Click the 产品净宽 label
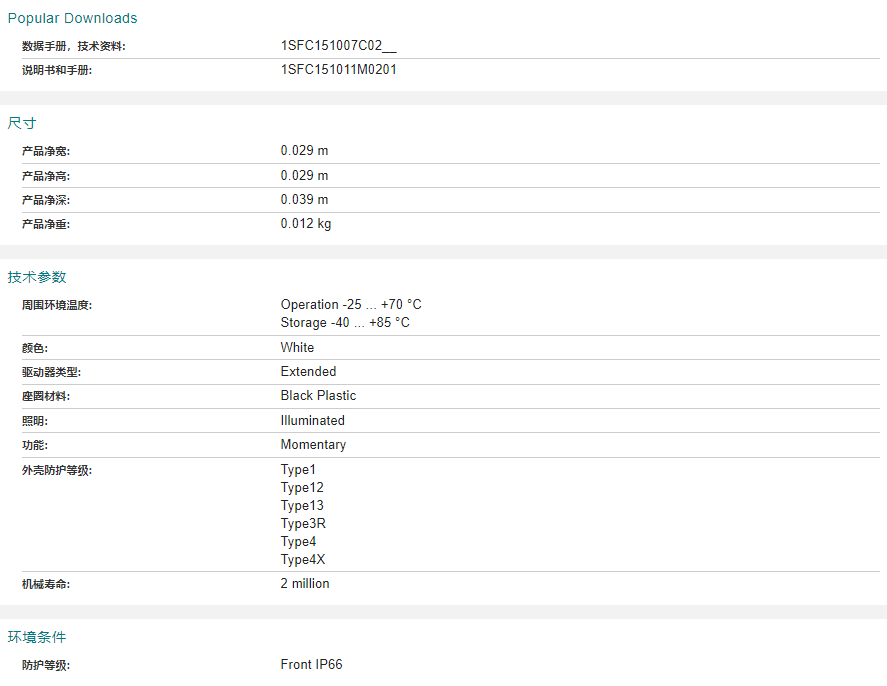Screen dimensions: 887x686 (46, 151)
